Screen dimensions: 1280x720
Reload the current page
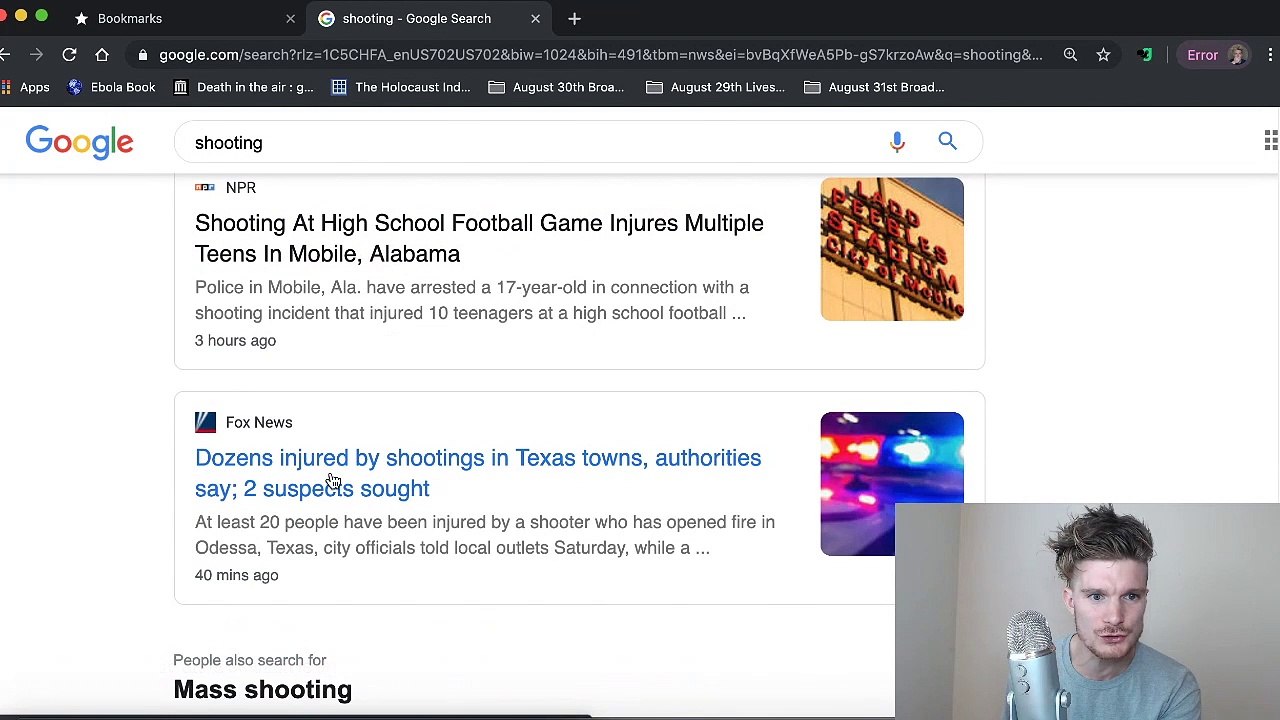click(x=69, y=55)
